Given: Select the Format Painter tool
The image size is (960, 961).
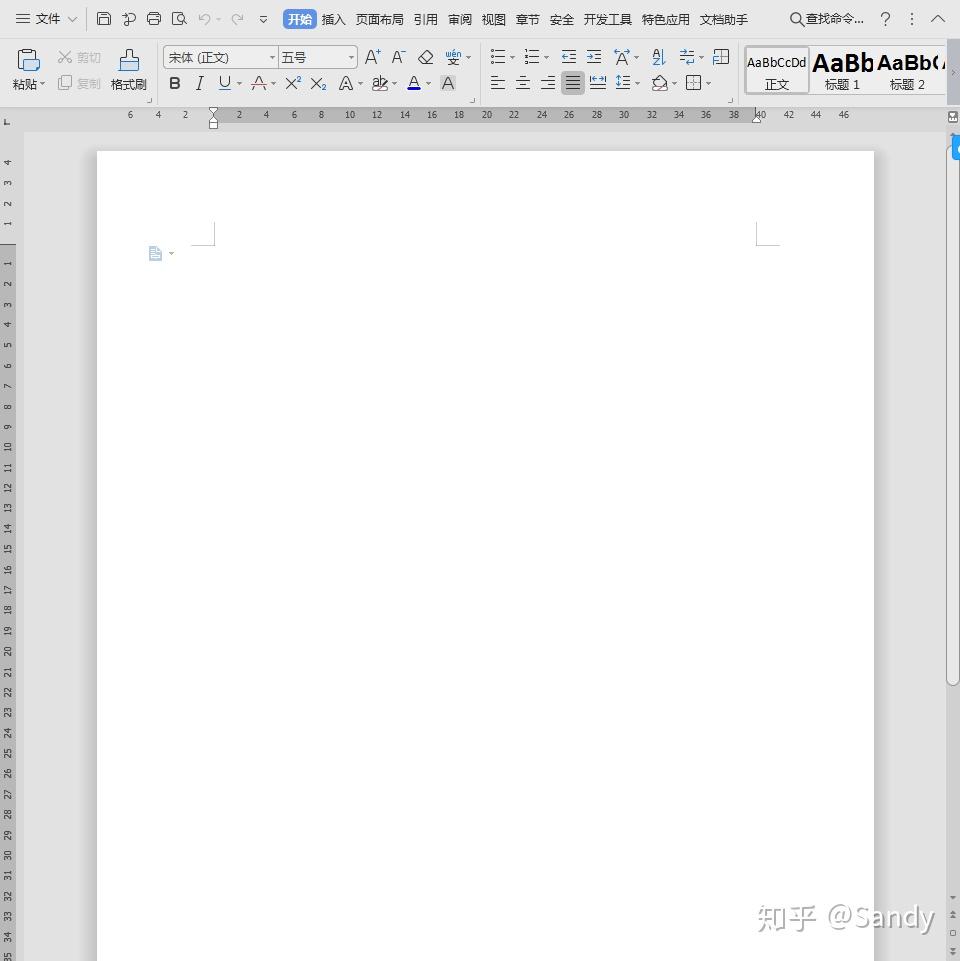Looking at the screenshot, I should 128,68.
